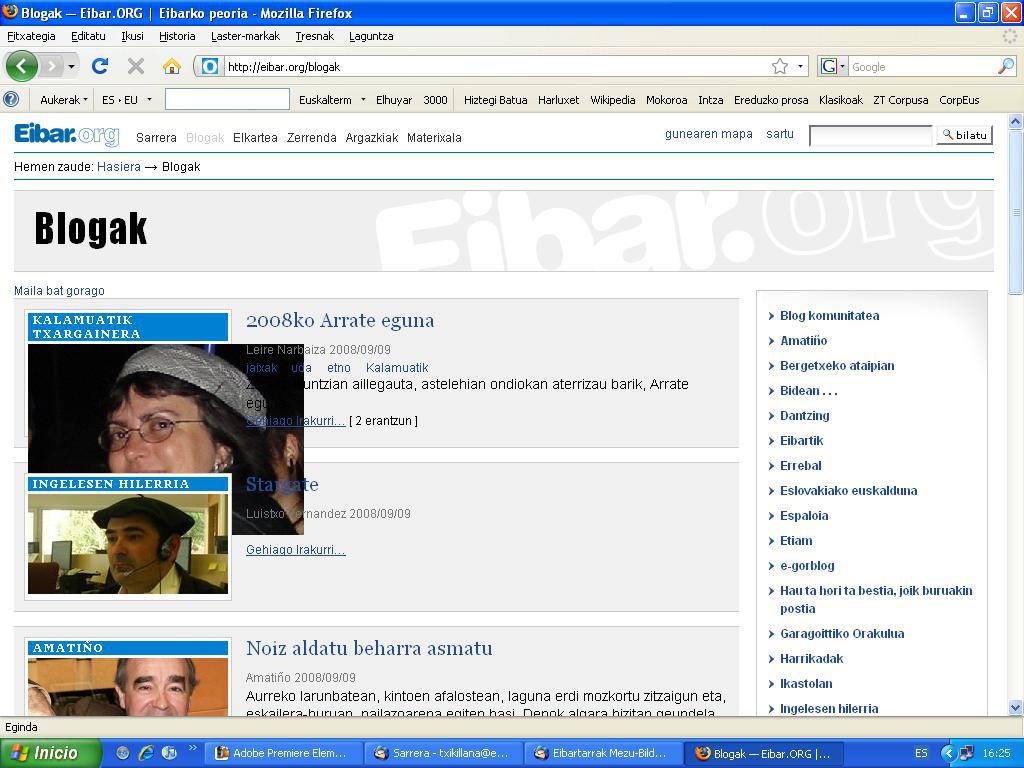Open the Tresnak menu

click(x=315, y=36)
